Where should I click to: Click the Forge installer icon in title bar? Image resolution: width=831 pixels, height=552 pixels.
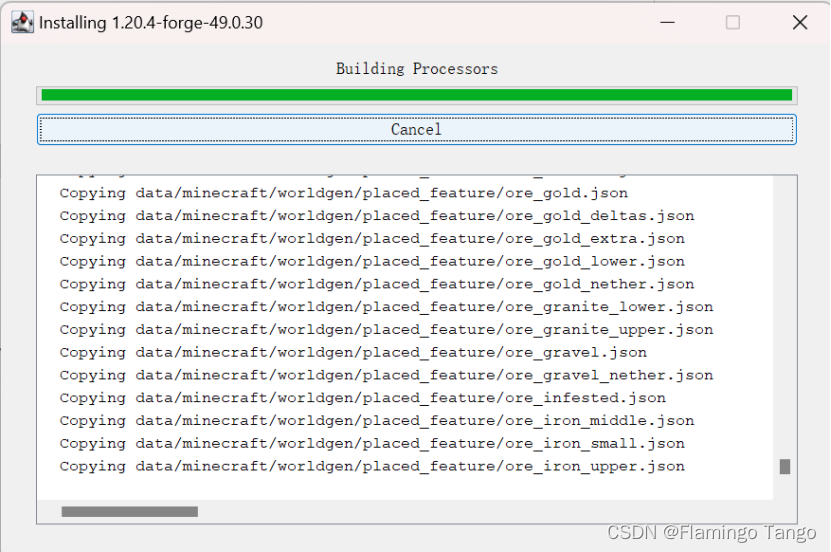(22, 23)
